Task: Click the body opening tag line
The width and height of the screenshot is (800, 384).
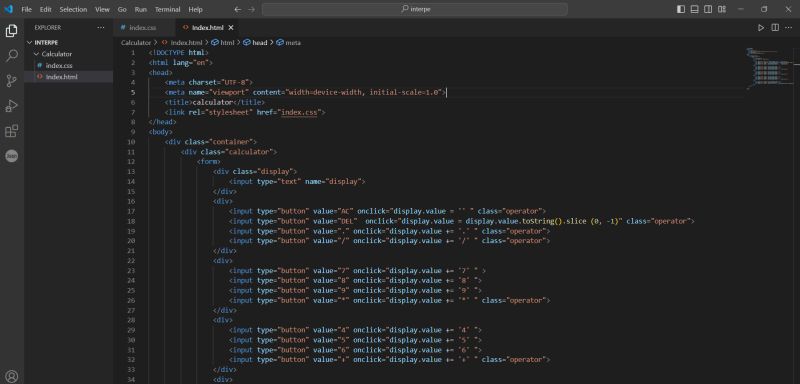Action: [161, 132]
